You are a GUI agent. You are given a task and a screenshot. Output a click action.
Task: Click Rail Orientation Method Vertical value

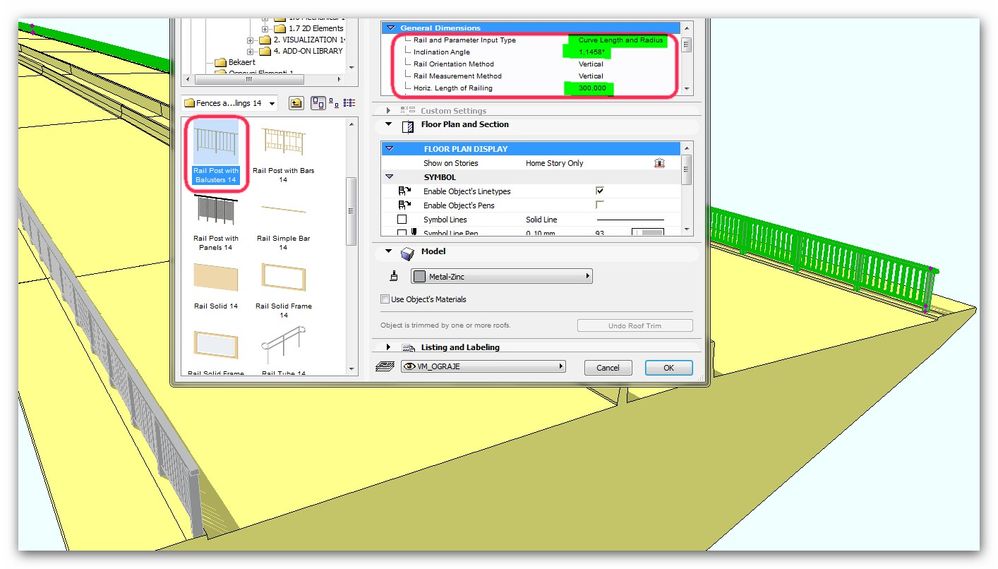click(x=591, y=64)
